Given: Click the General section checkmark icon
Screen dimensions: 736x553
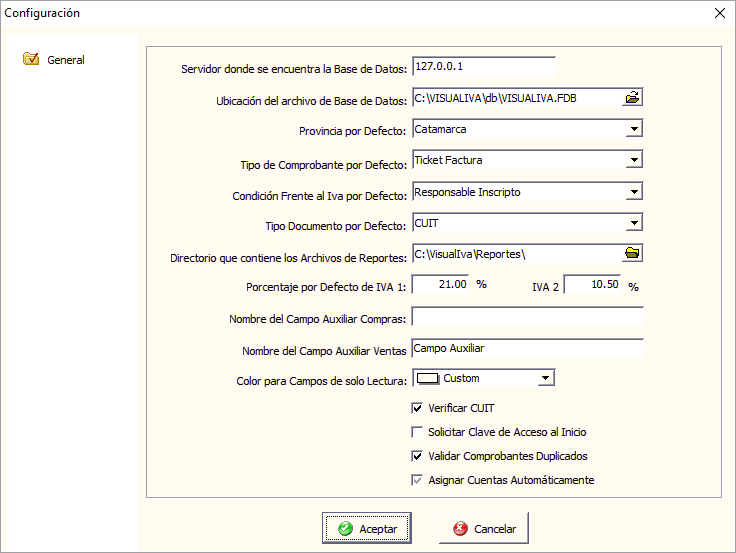Looking at the screenshot, I should pos(31,60).
